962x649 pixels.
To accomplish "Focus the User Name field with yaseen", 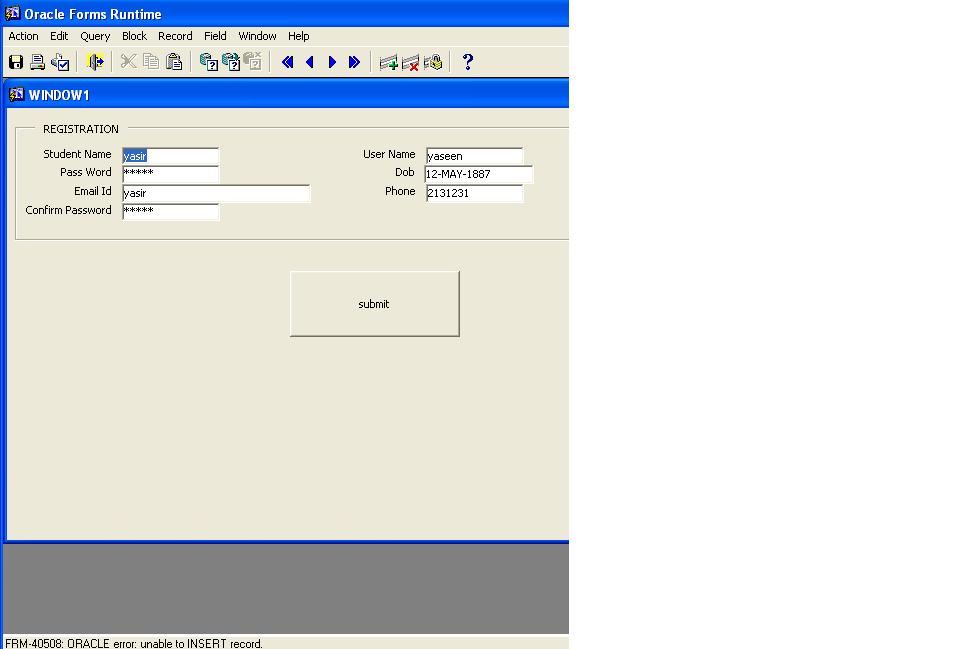I will [474, 156].
